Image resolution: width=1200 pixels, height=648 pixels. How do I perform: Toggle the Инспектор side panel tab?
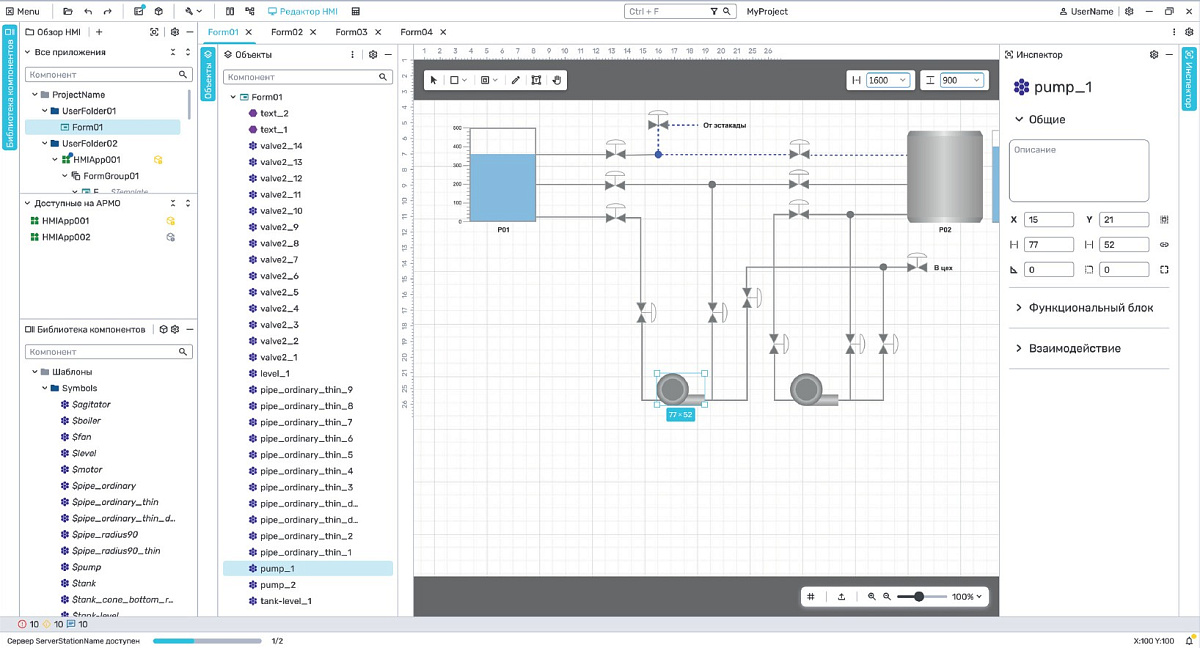pos(1189,78)
